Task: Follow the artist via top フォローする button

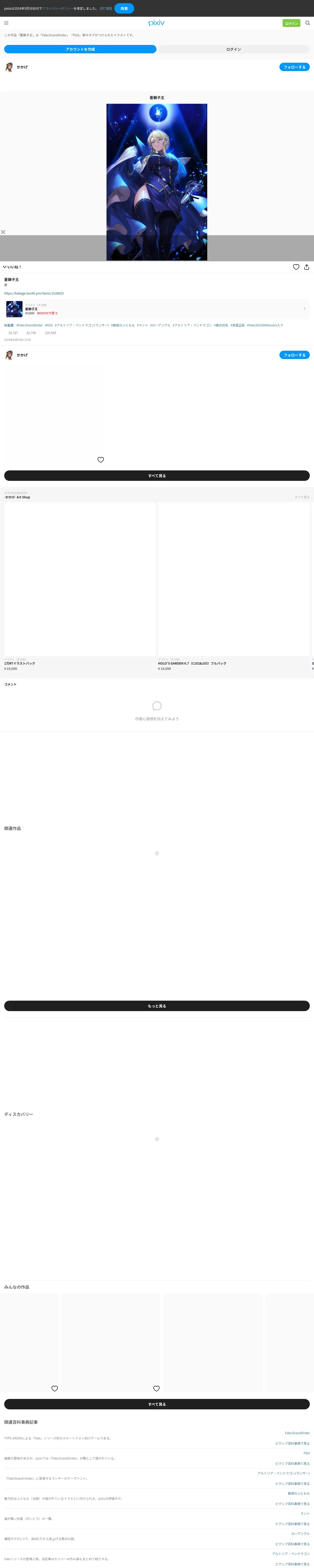Action: pos(294,67)
